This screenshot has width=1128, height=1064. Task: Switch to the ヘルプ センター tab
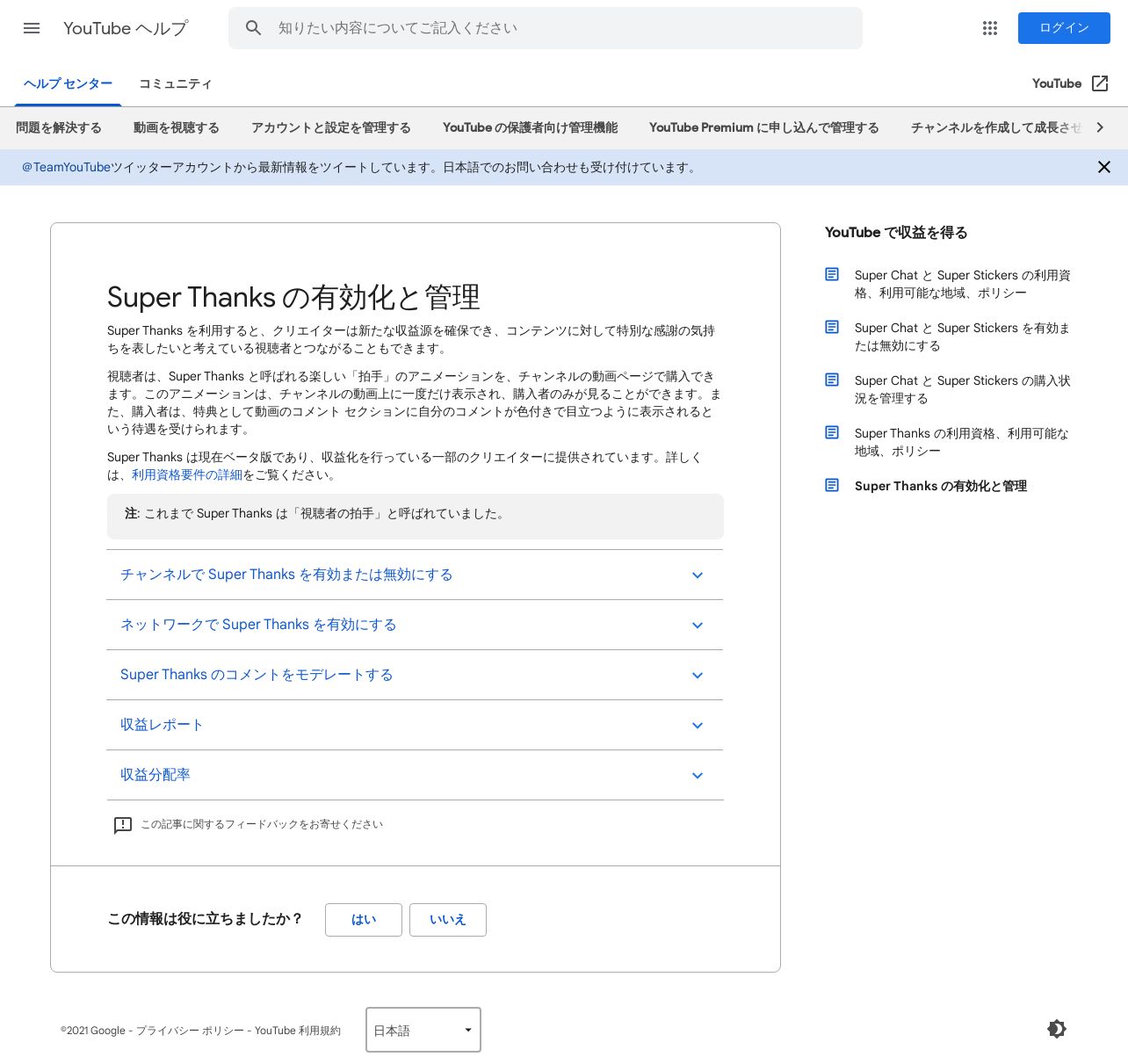(68, 83)
